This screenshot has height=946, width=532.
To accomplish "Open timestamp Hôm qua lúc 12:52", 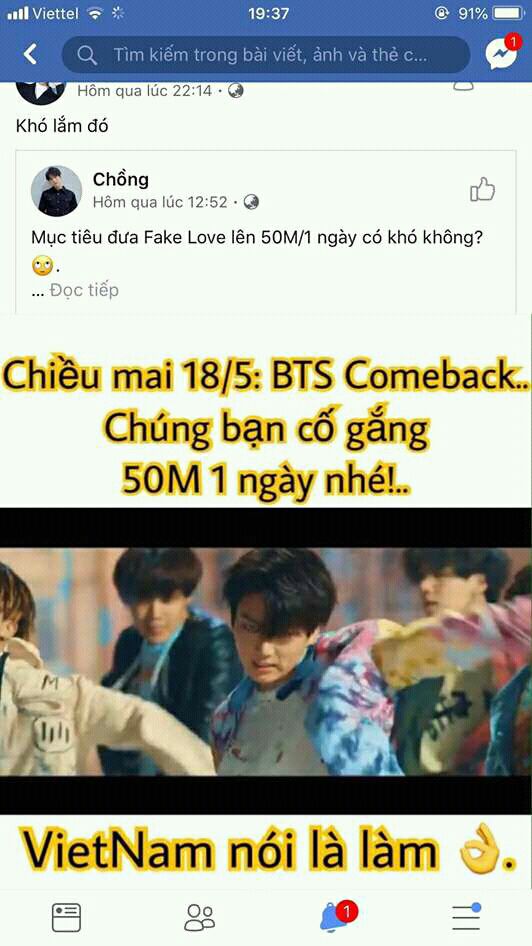I will (x=160, y=202).
